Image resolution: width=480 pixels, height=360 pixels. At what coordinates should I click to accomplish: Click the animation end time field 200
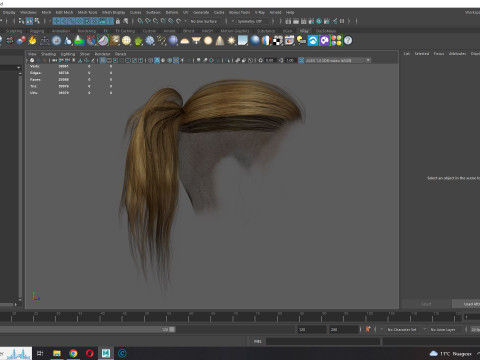[343, 329]
